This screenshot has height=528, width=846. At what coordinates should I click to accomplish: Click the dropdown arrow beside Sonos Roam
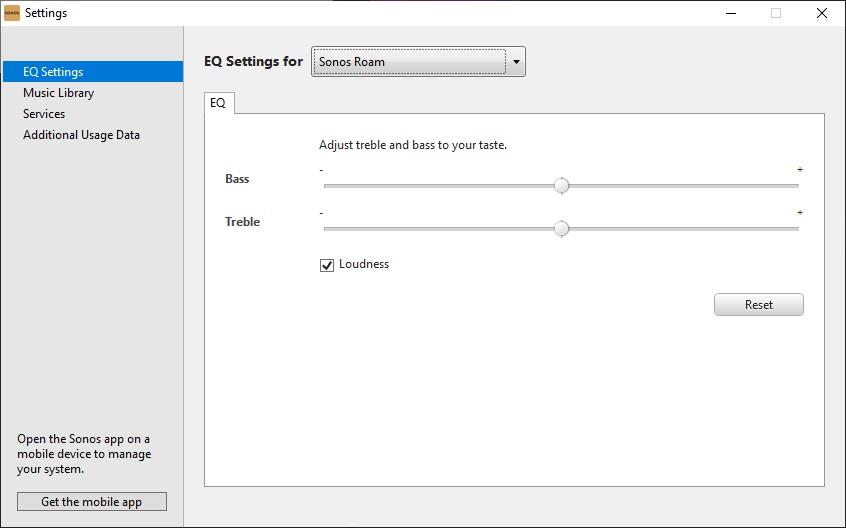(516, 61)
